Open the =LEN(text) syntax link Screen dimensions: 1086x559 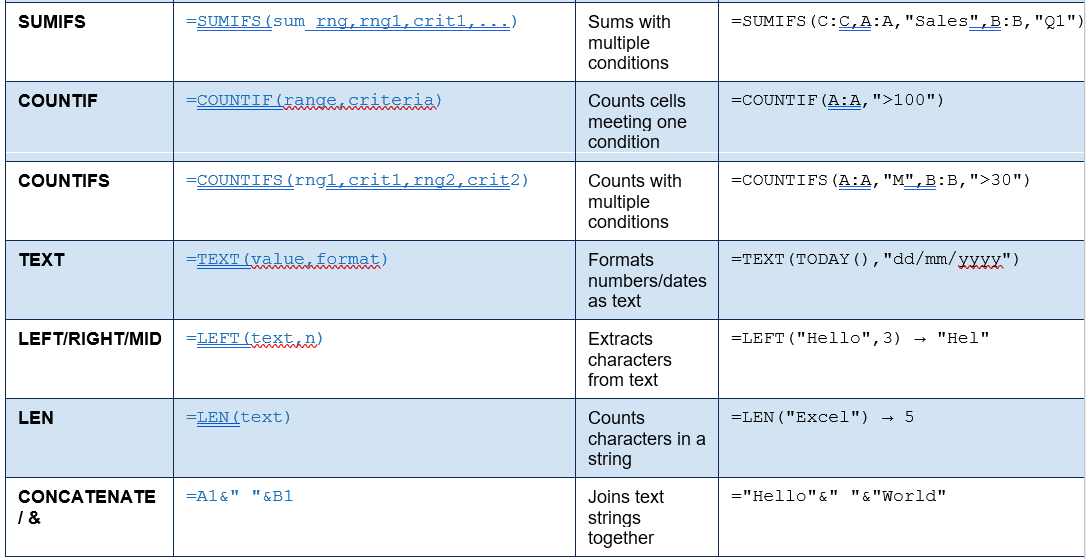238,417
